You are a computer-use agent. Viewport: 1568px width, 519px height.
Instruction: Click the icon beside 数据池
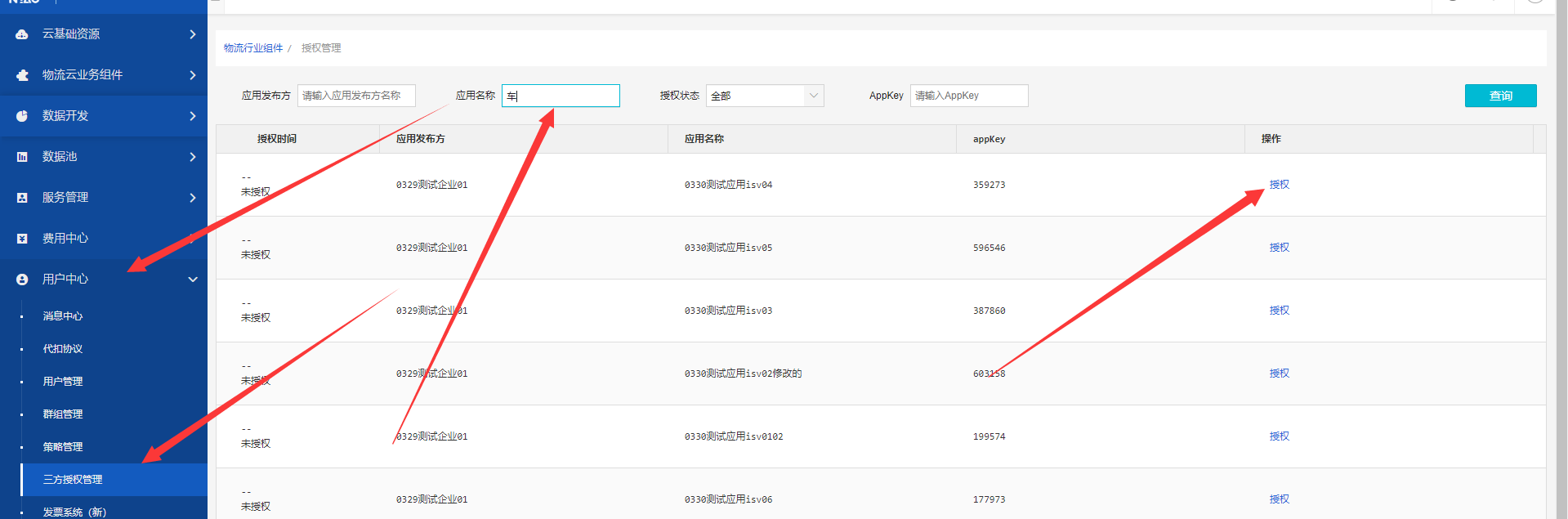(22, 157)
